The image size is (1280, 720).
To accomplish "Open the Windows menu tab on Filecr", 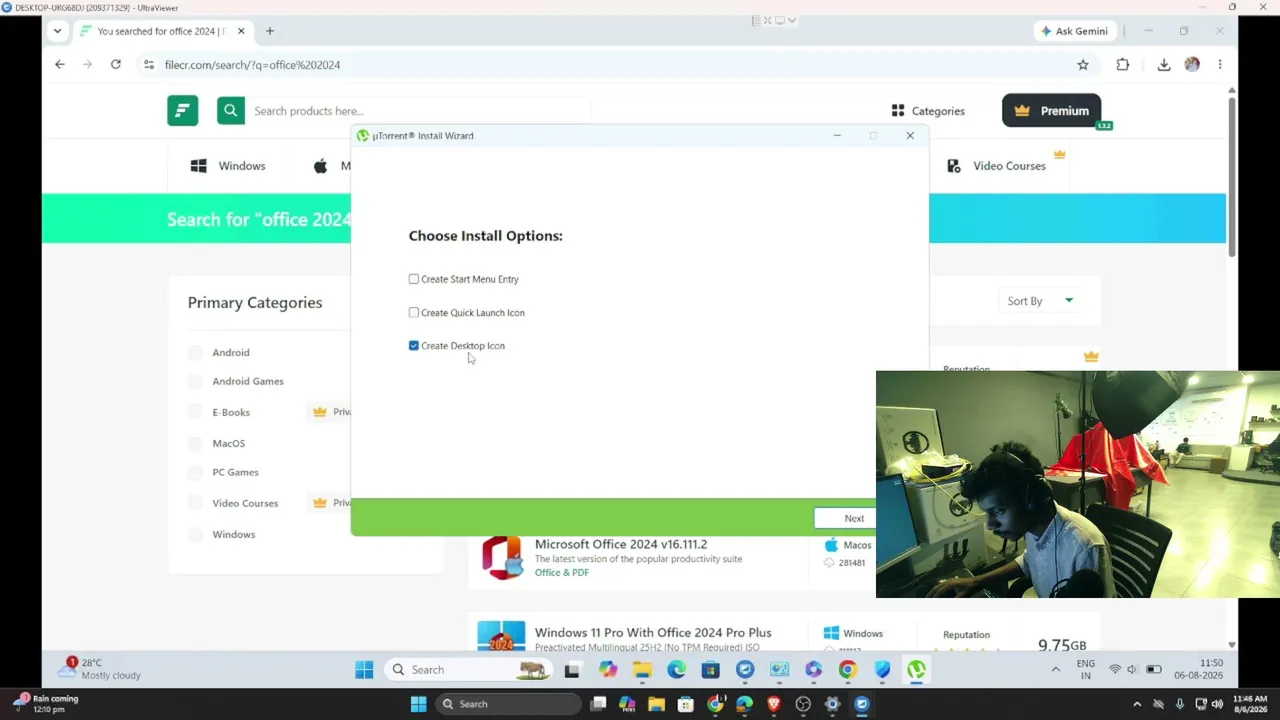I will 228,166.
